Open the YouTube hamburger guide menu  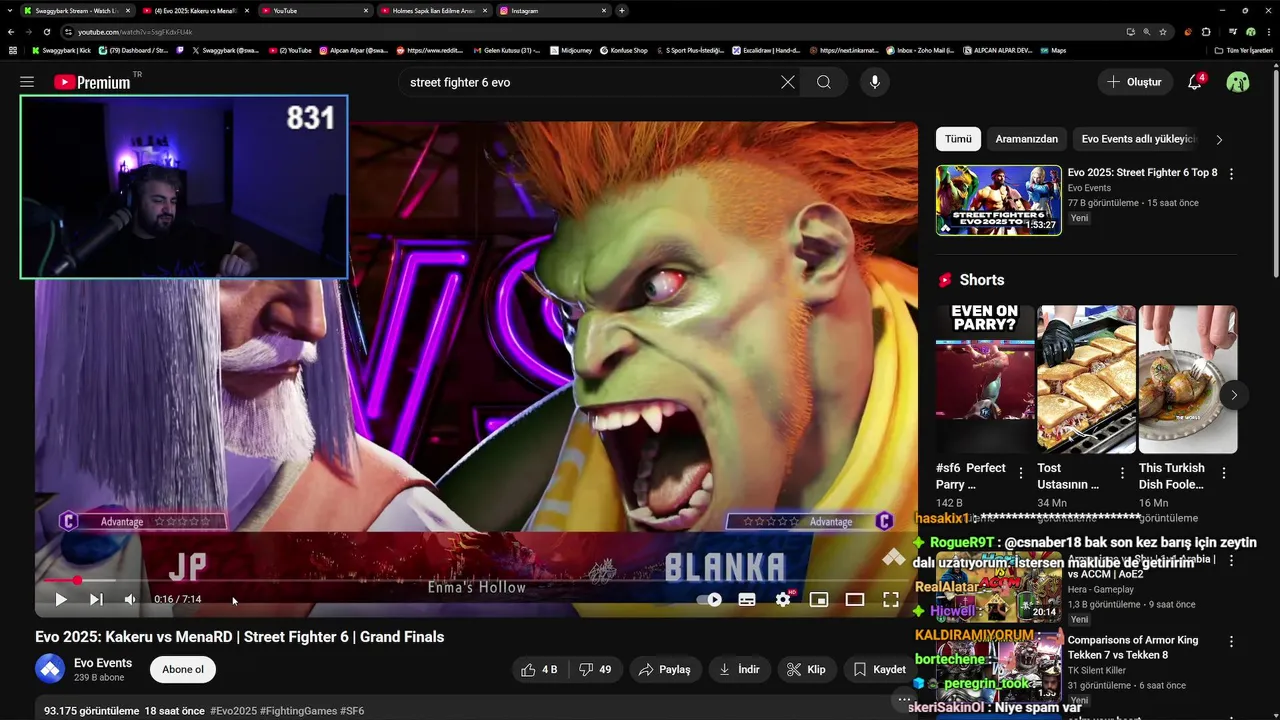[x=27, y=82]
